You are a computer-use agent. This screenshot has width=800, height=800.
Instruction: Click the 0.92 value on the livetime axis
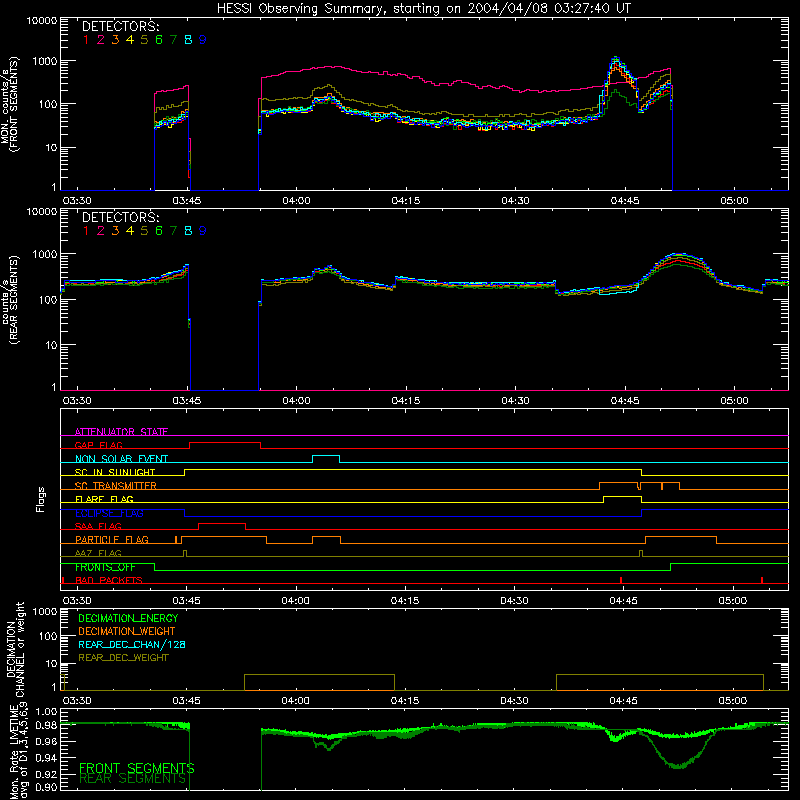pyautogui.click(x=46, y=773)
